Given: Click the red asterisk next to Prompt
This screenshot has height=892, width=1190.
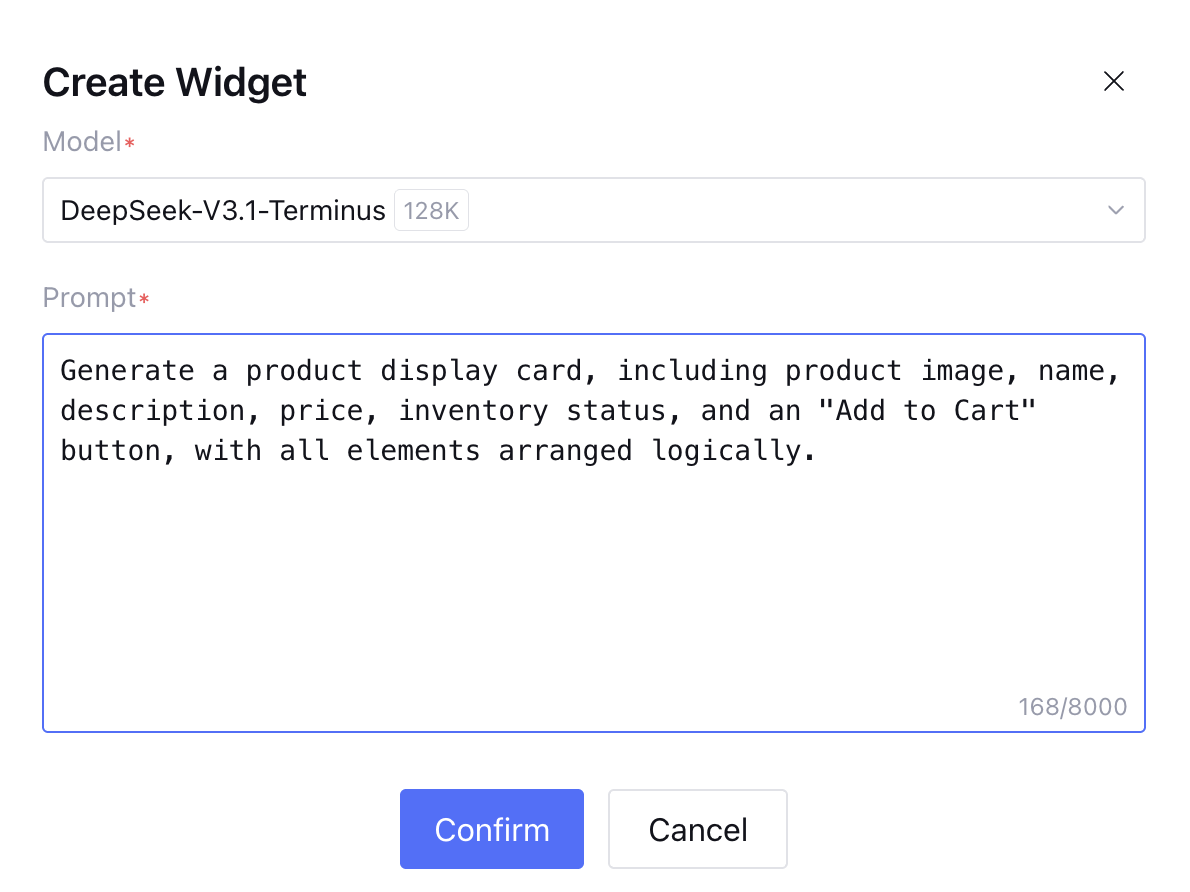Looking at the screenshot, I should 144,300.
